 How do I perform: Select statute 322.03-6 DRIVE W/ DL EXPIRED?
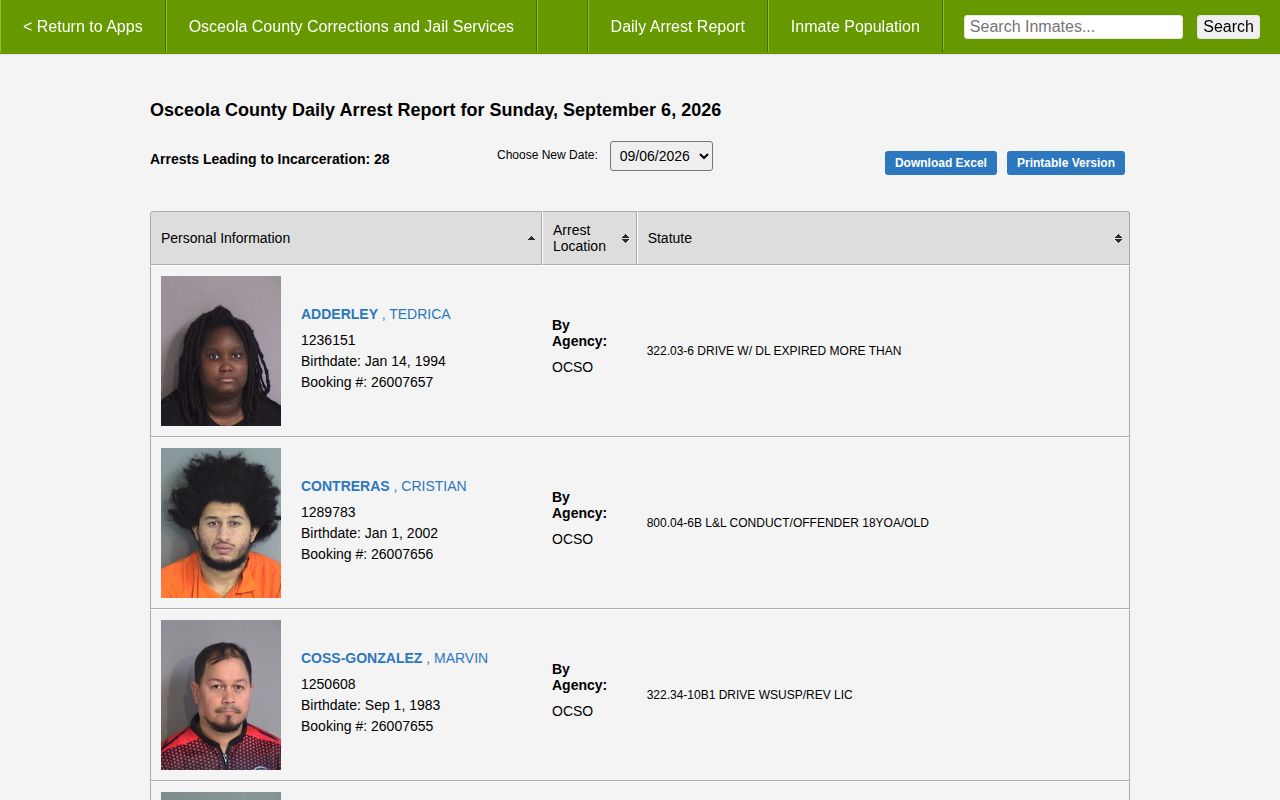pos(774,351)
